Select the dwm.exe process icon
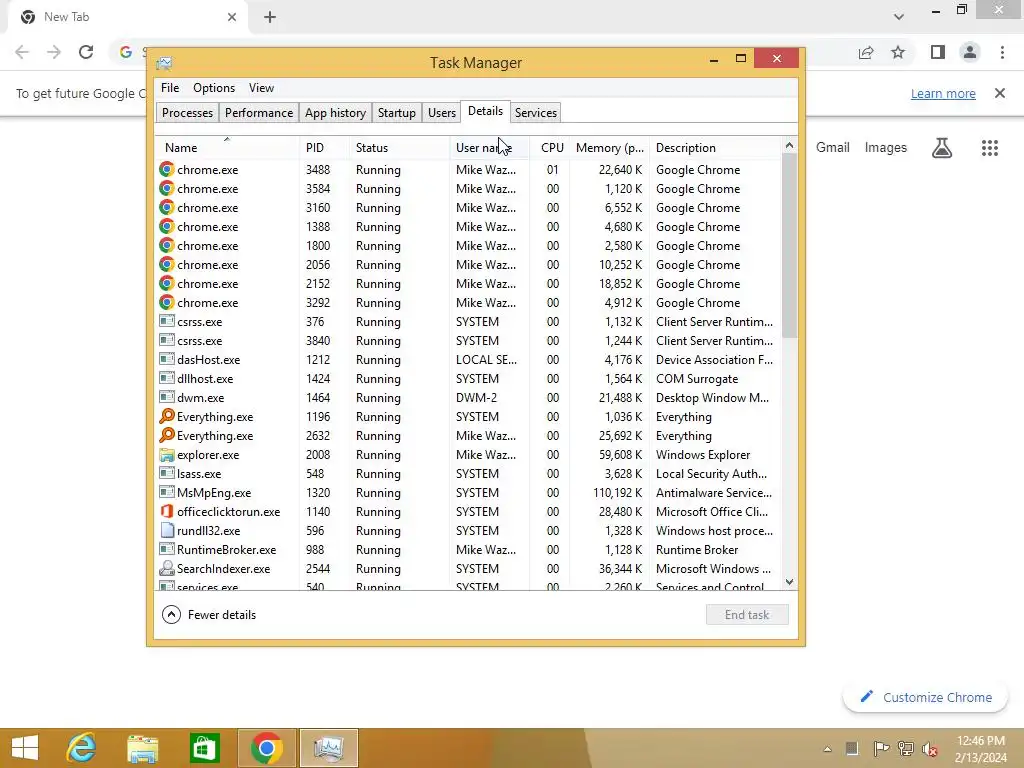This screenshot has height=768, width=1024. (167, 397)
